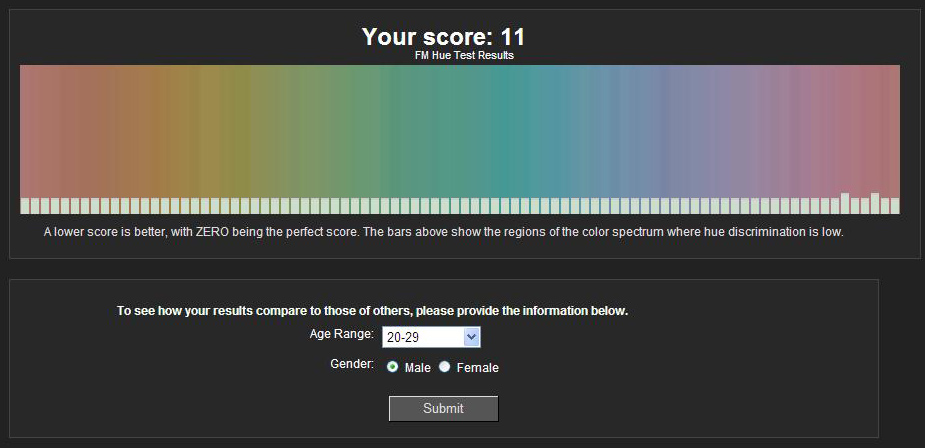The image size is (925, 448).
Task: Click the 'Age Range:' label
Action: tap(341, 333)
